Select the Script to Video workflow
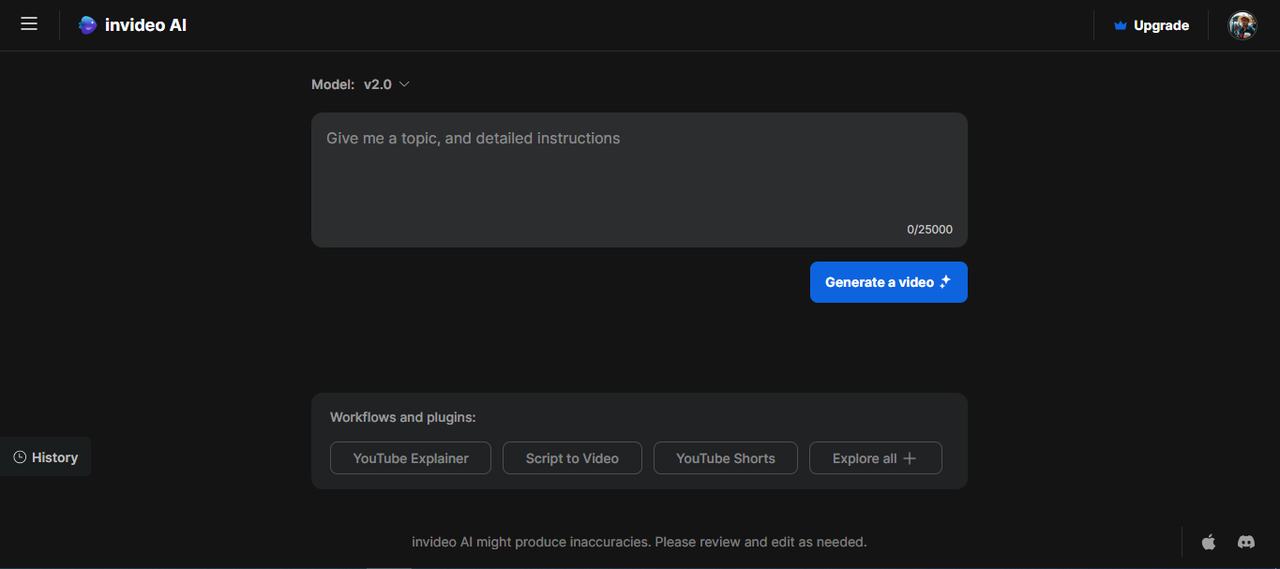This screenshot has height=569, width=1280. pos(572,458)
